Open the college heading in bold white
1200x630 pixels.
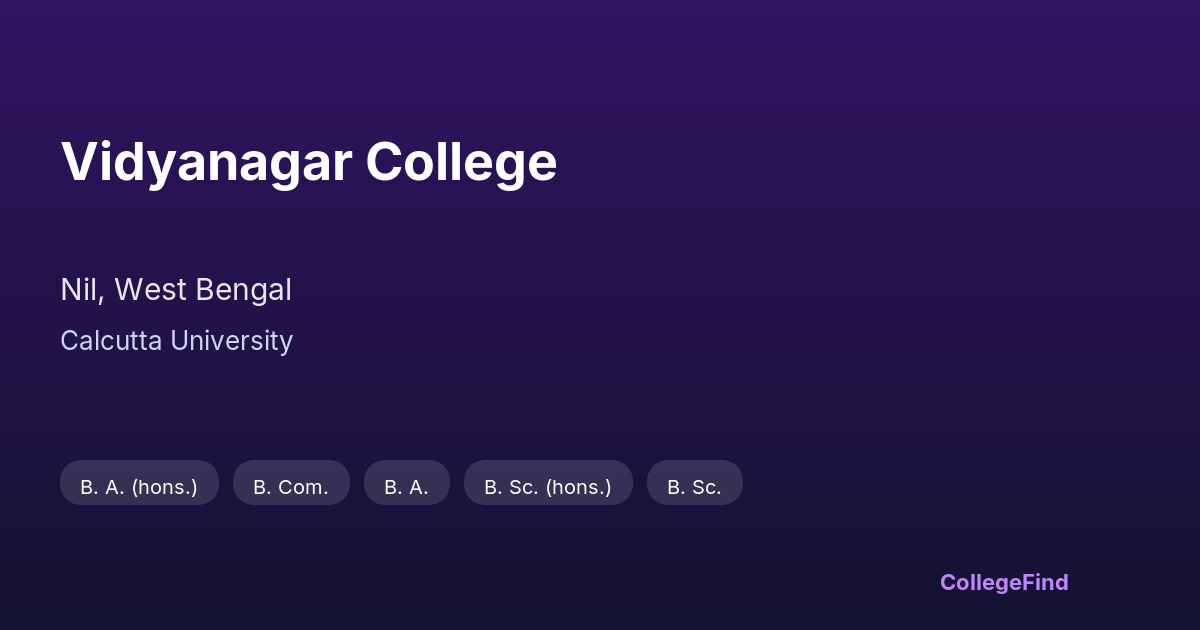click(308, 162)
